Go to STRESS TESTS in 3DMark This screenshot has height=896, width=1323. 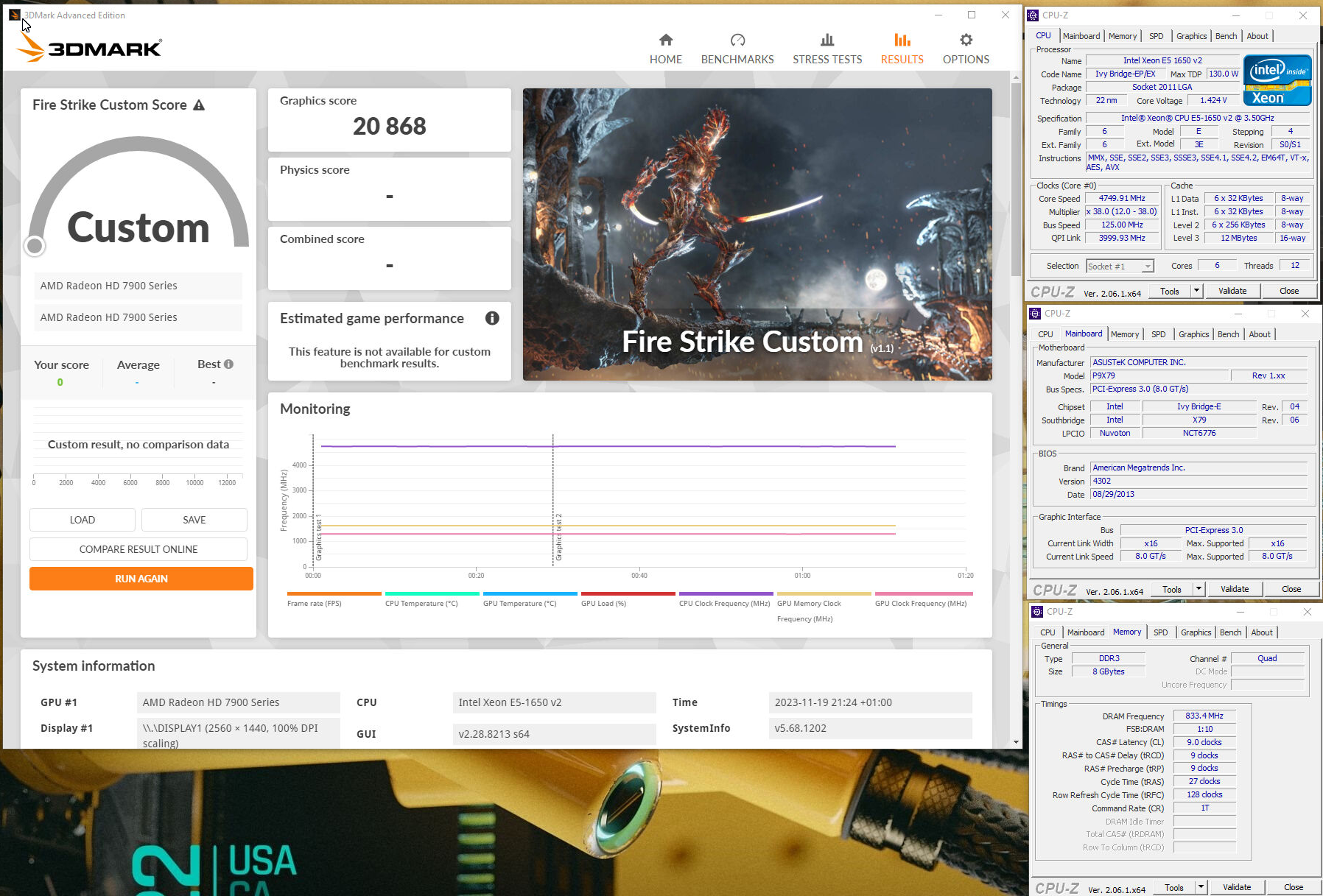[827, 49]
